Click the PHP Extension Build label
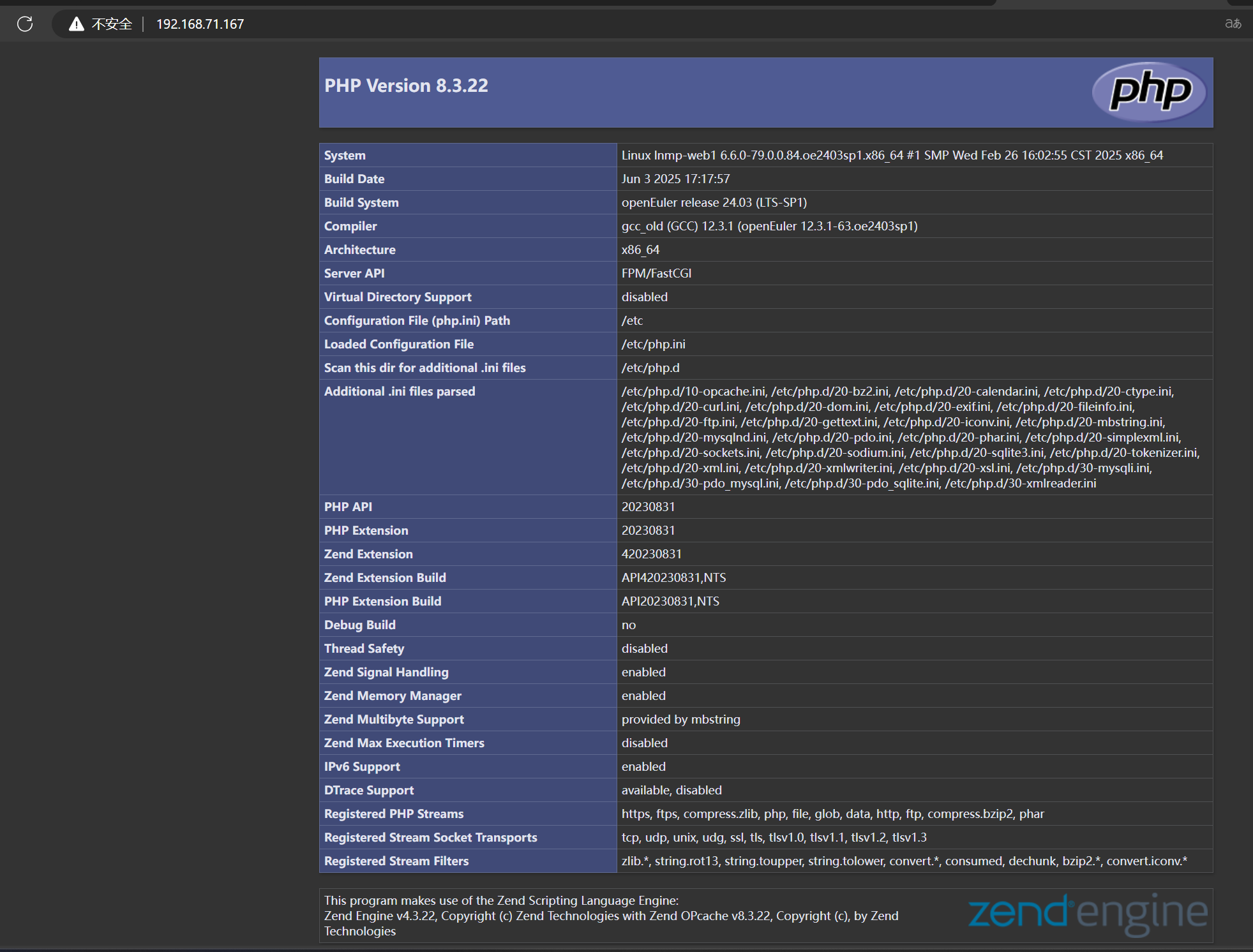This screenshot has height=952, width=1253. click(383, 601)
